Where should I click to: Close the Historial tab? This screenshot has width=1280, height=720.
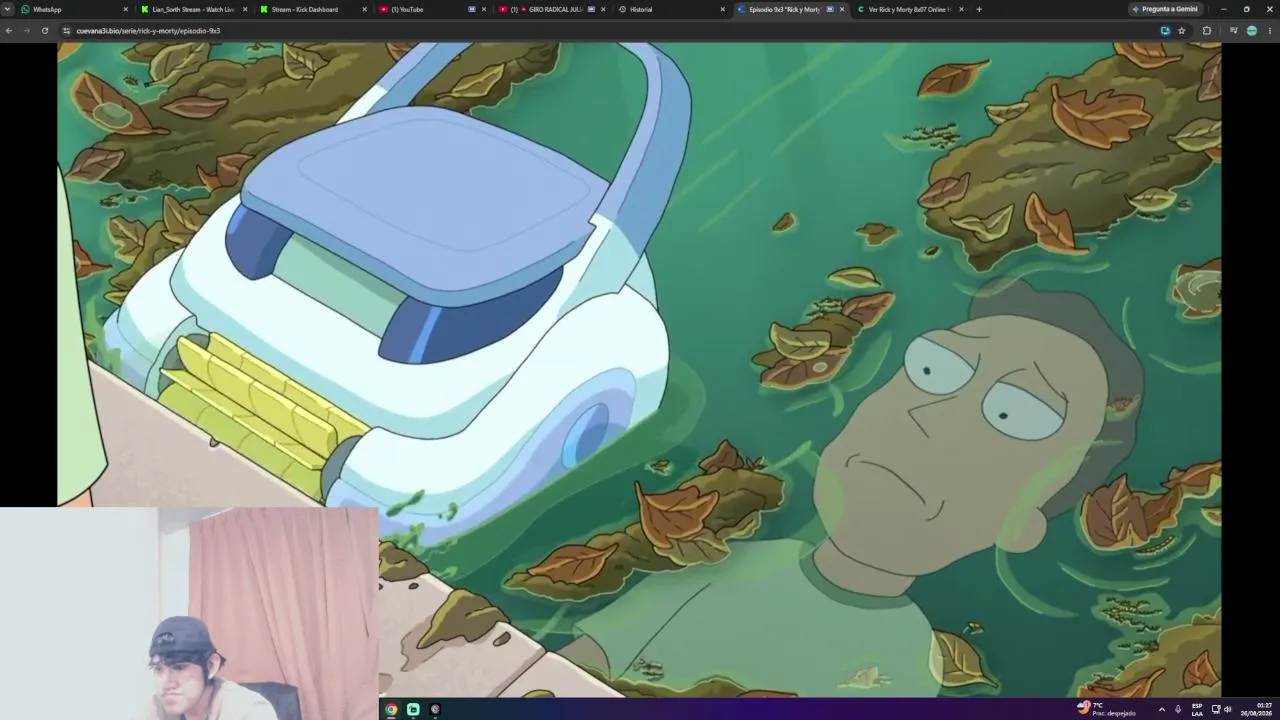point(722,9)
